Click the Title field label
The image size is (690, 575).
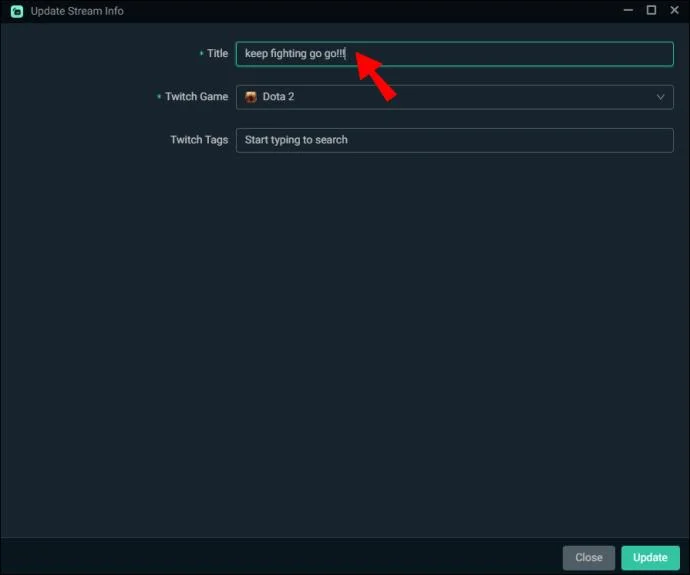point(217,53)
